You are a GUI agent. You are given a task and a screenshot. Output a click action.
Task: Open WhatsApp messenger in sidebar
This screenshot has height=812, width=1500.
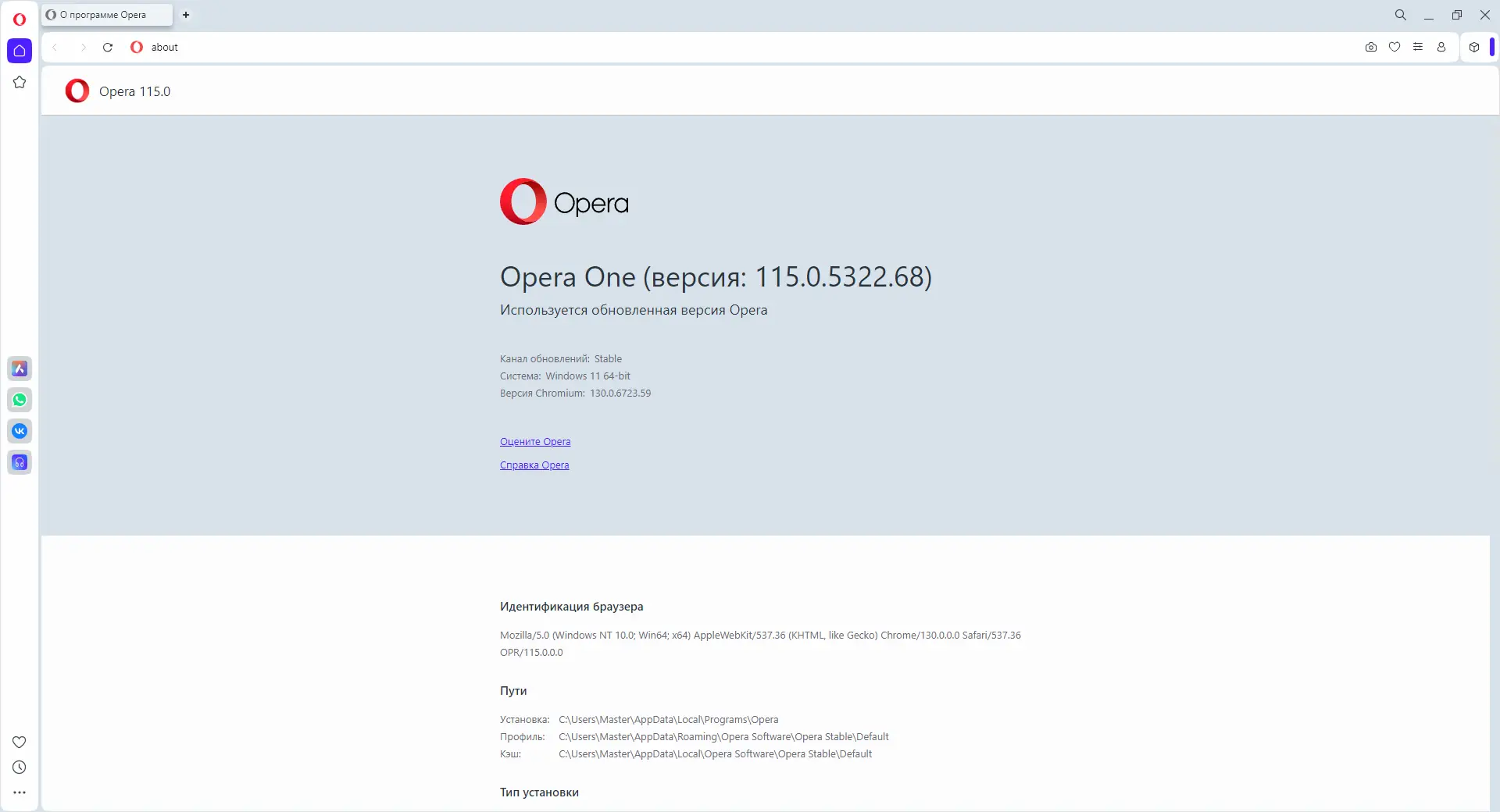point(20,400)
